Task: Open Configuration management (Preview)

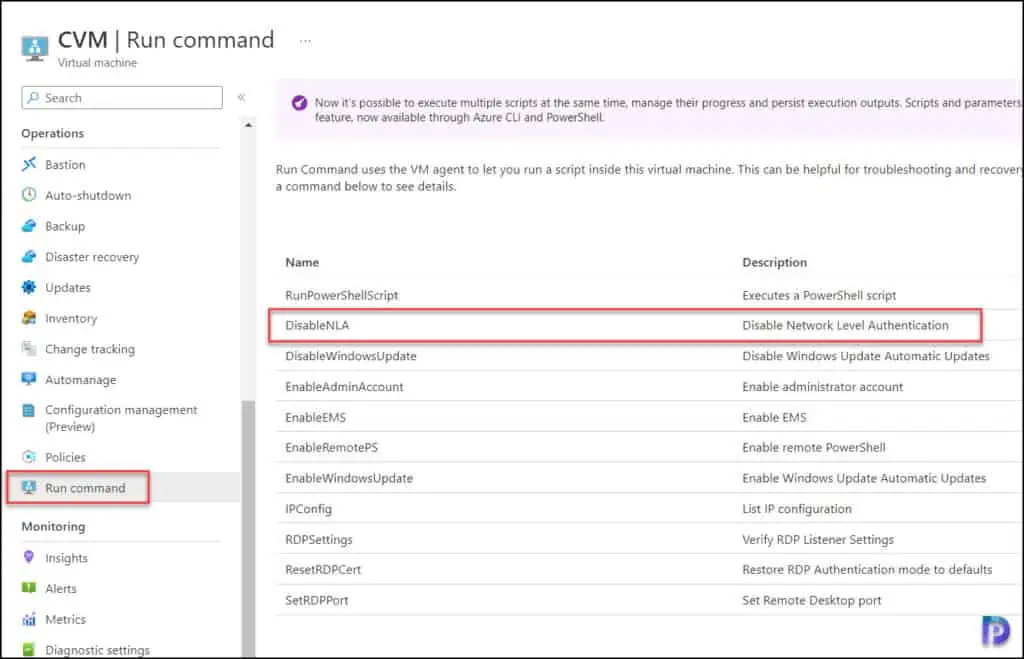Action: (x=121, y=418)
